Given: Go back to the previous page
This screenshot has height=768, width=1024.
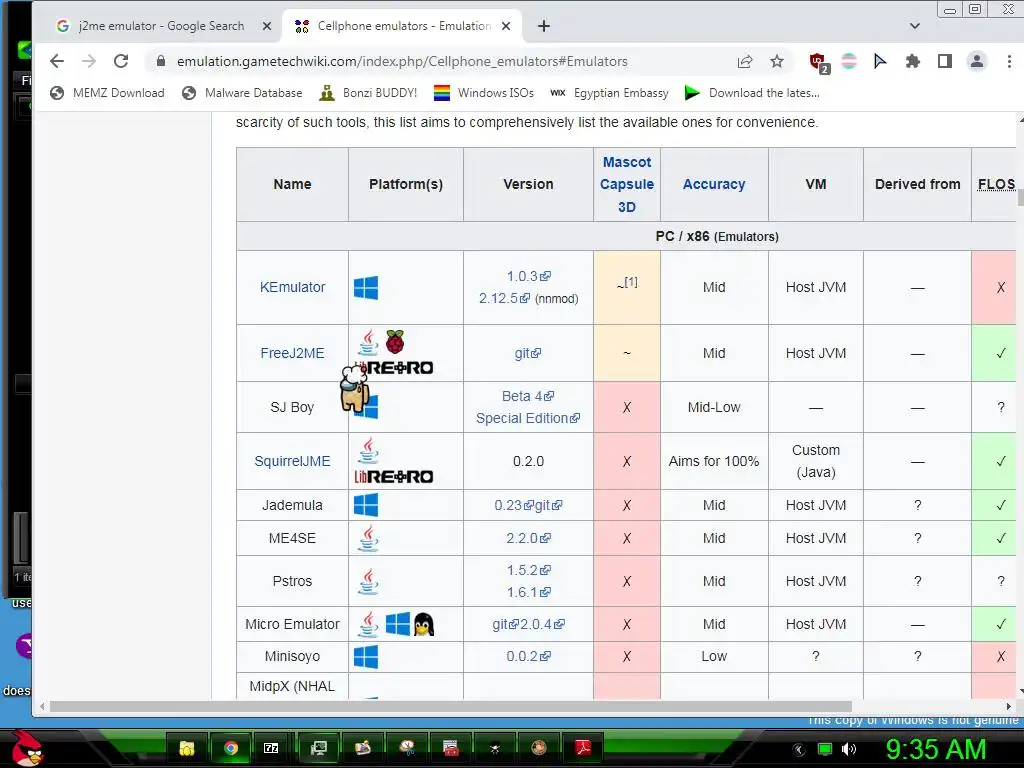Looking at the screenshot, I should (57, 61).
